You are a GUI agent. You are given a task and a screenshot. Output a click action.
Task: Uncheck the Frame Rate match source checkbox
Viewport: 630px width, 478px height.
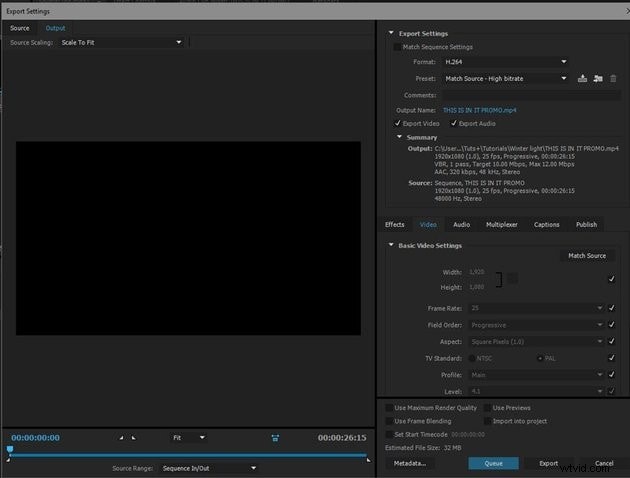pyautogui.click(x=612, y=308)
